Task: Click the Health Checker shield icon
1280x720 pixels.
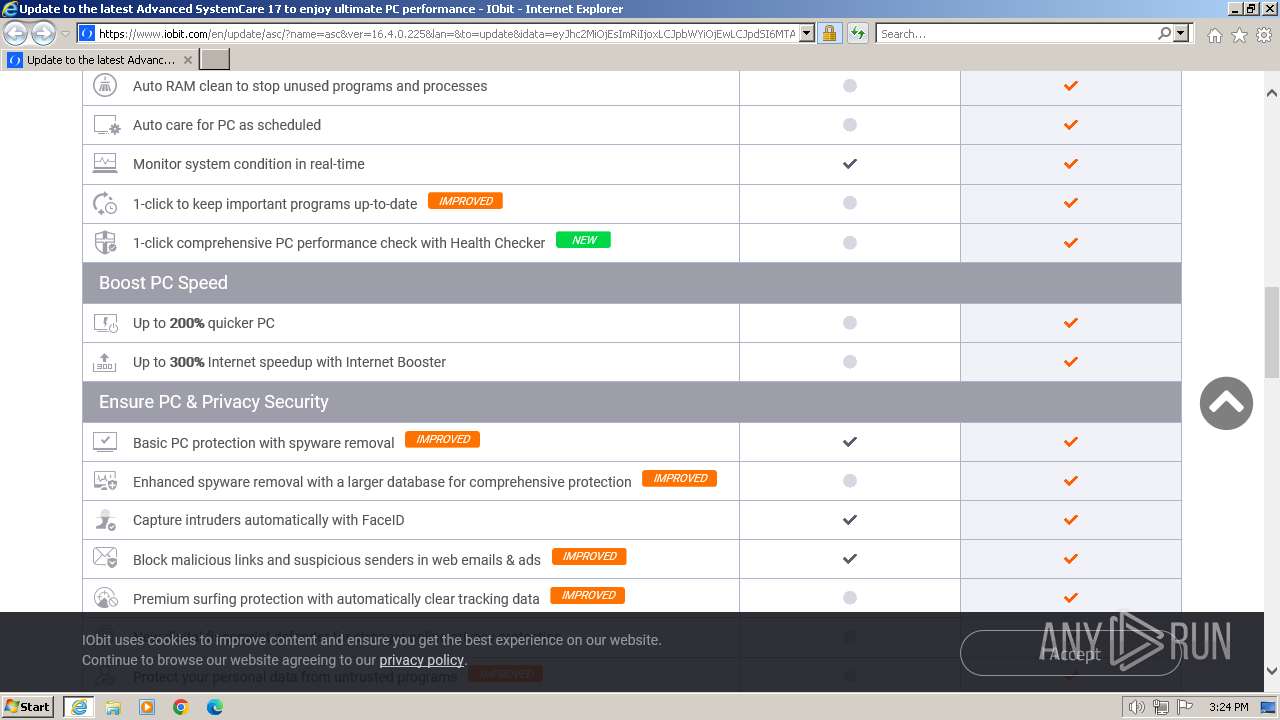Action: (105, 242)
